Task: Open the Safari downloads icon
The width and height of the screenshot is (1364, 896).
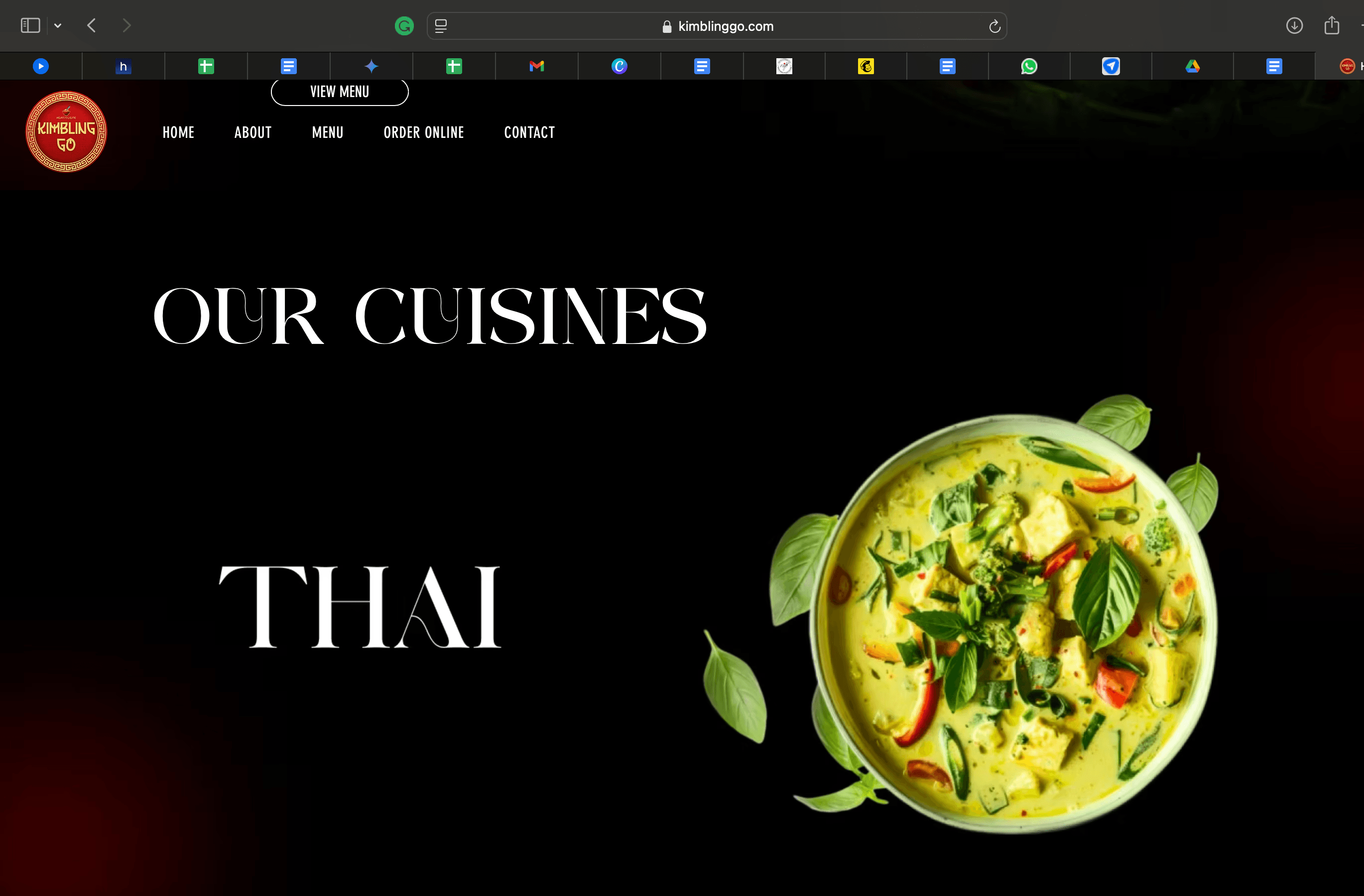Action: point(1294,26)
